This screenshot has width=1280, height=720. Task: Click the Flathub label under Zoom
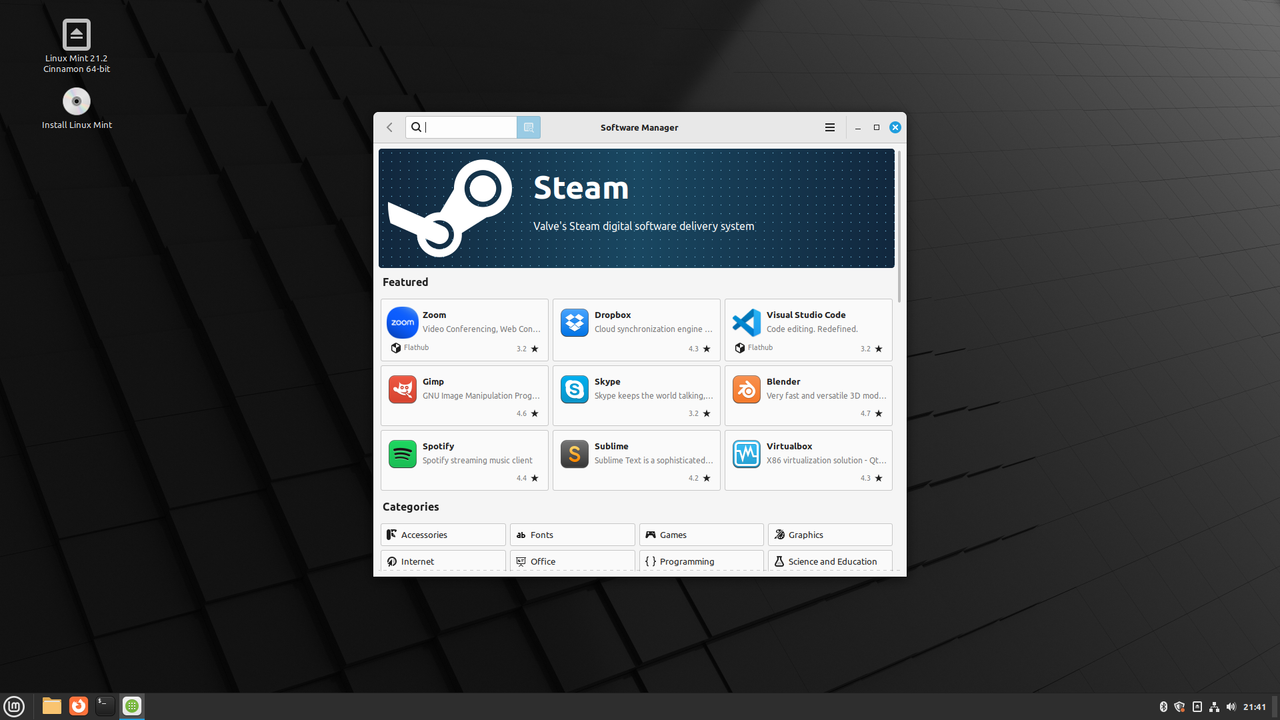click(x=416, y=348)
